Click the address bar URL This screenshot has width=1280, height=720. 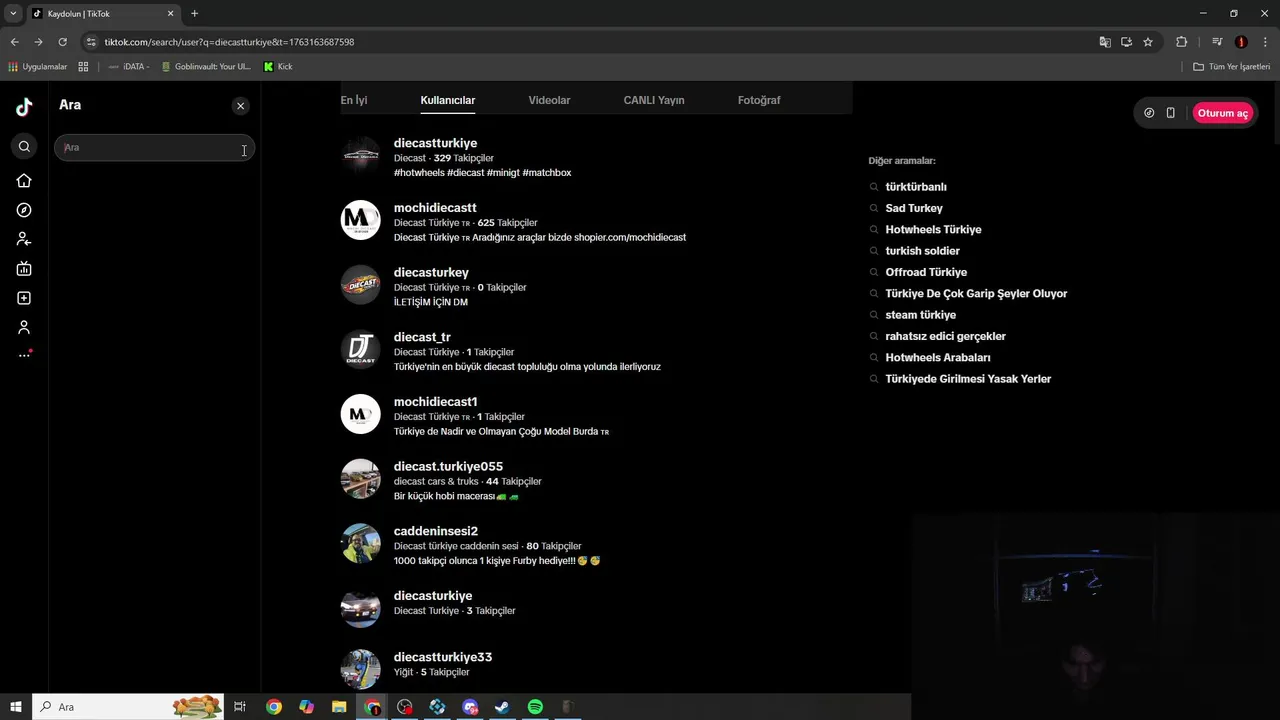pos(229,42)
